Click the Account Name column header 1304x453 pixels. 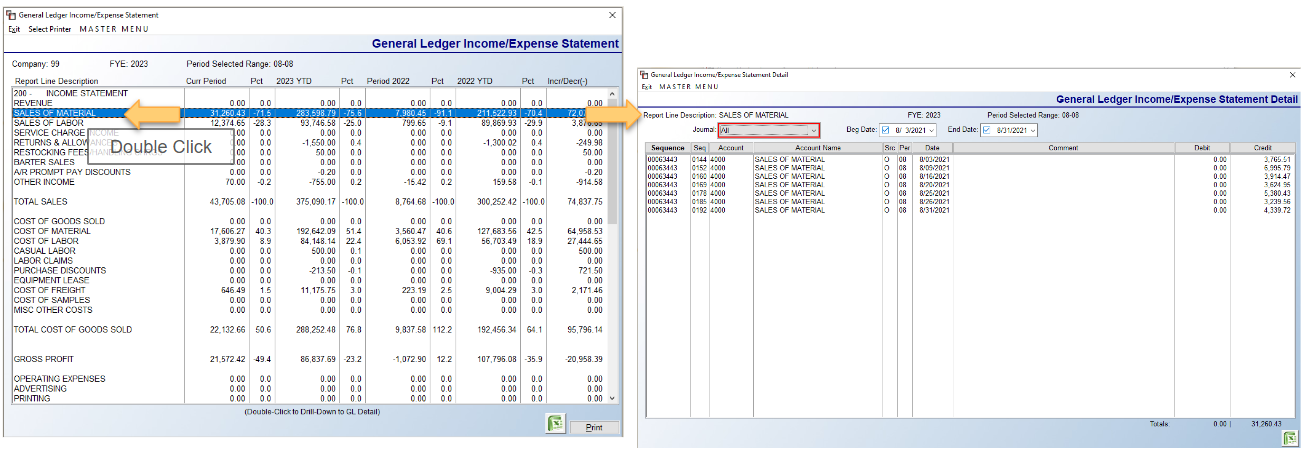(x=816, y=147)
